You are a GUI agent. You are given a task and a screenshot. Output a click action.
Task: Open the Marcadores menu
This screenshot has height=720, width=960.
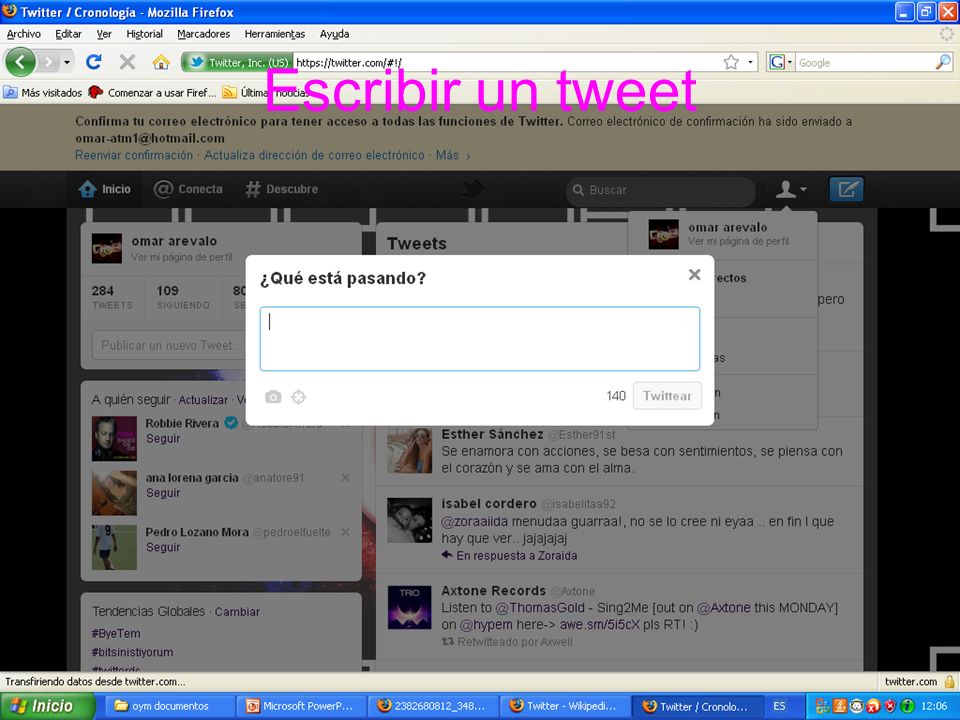pos(204,34)
